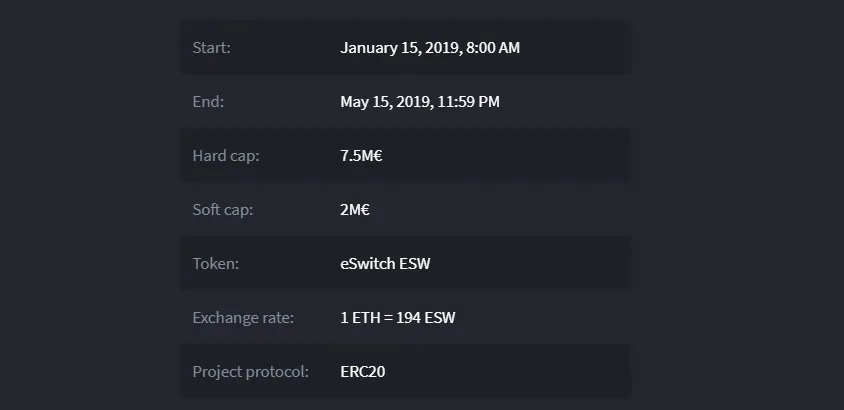Click the 8:00 AM start time
The width and height of the screenshot is (844, 410).
(493, 47)
